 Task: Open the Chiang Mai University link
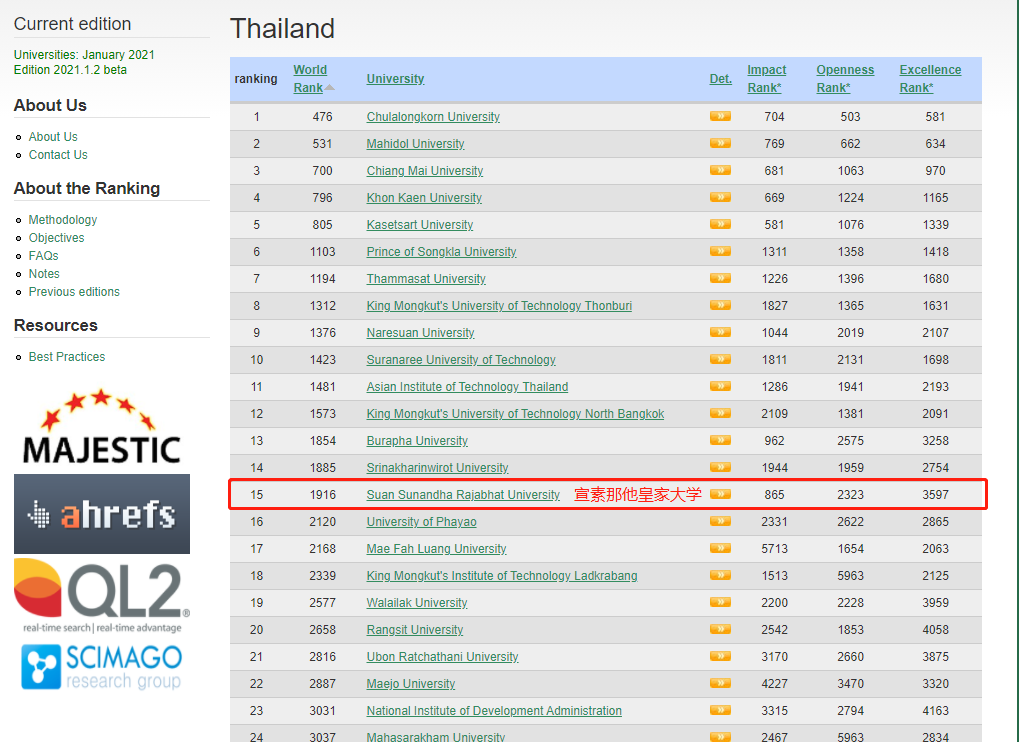[x=424, y=171]
